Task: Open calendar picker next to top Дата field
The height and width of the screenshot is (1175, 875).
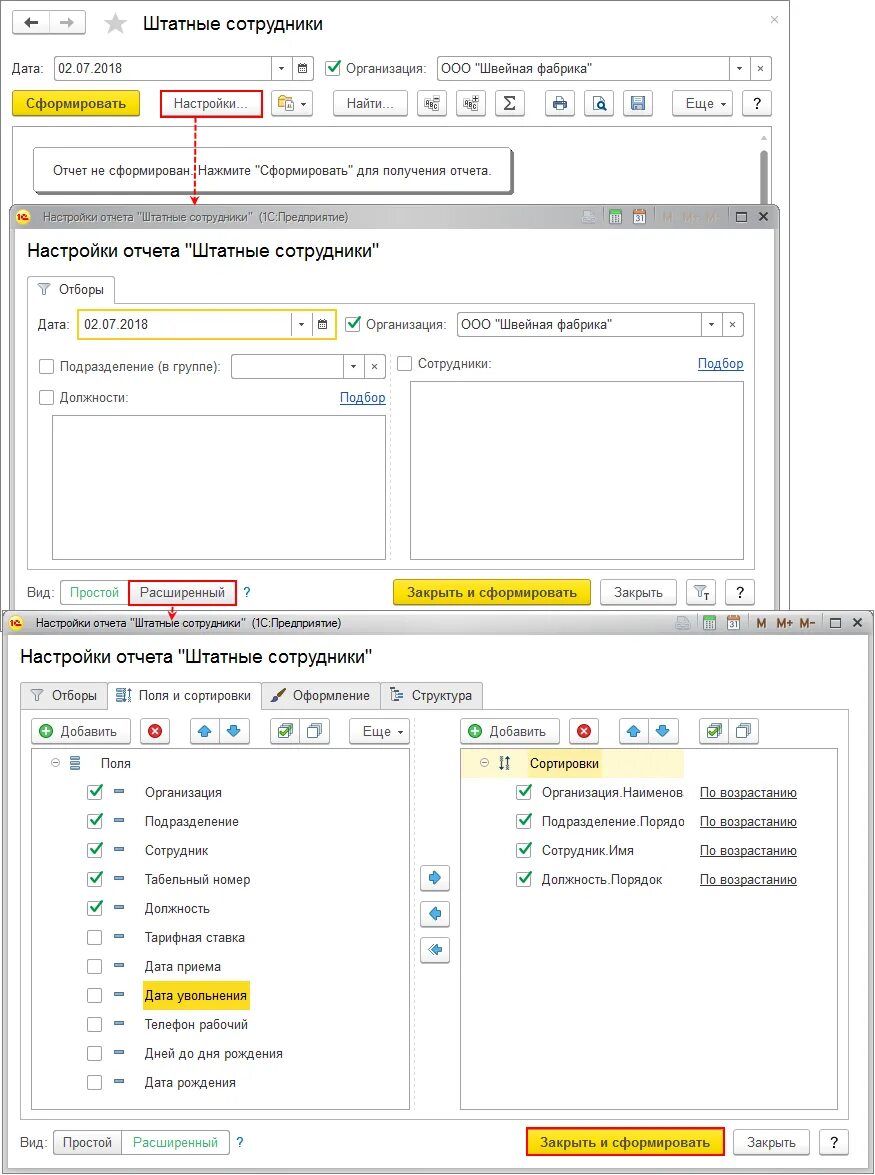Action: (302, 68)
